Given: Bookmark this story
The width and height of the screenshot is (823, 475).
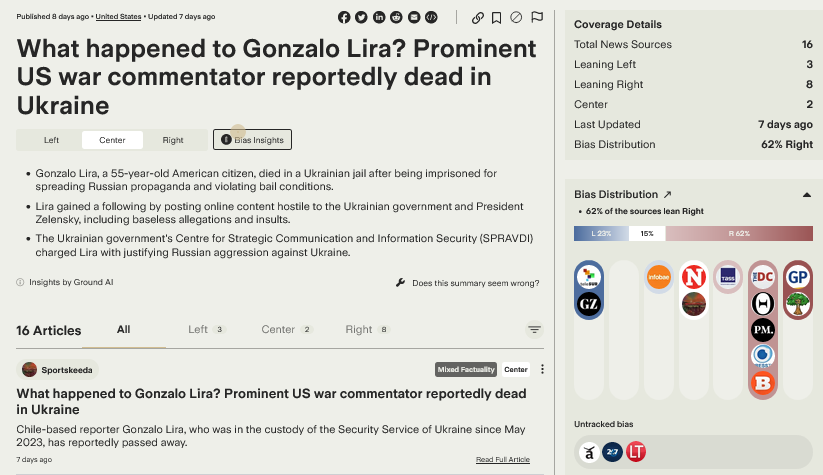Looking at the screenshot, I should (497, 18).
